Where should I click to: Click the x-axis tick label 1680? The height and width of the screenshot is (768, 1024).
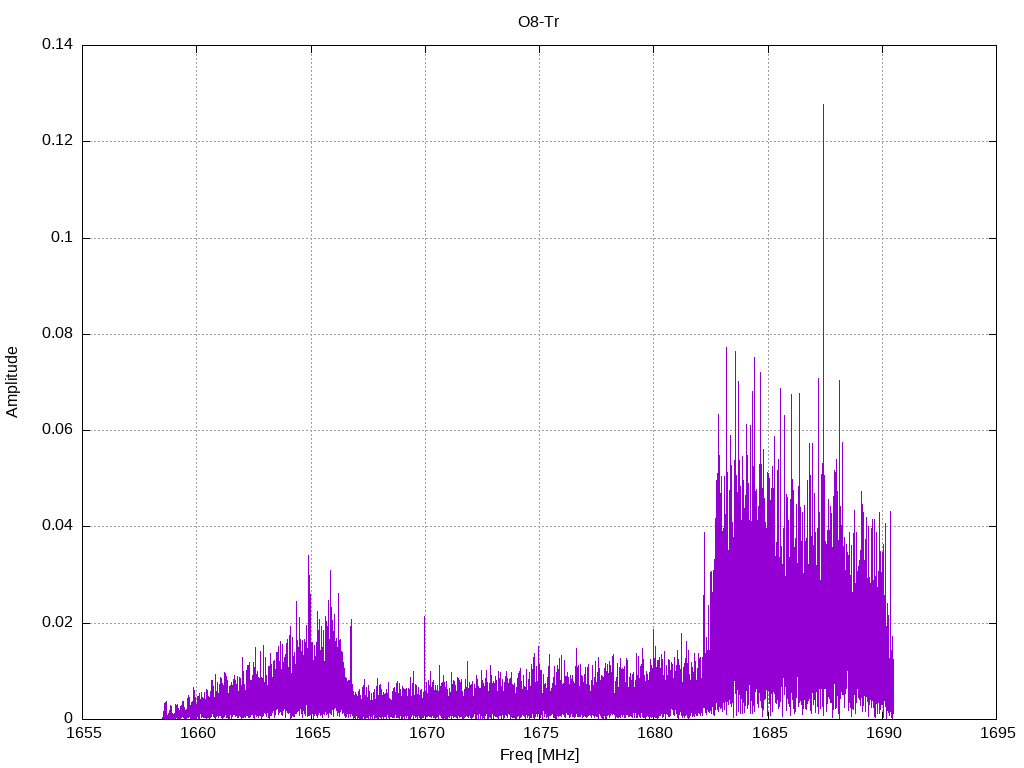pos(654,733)
